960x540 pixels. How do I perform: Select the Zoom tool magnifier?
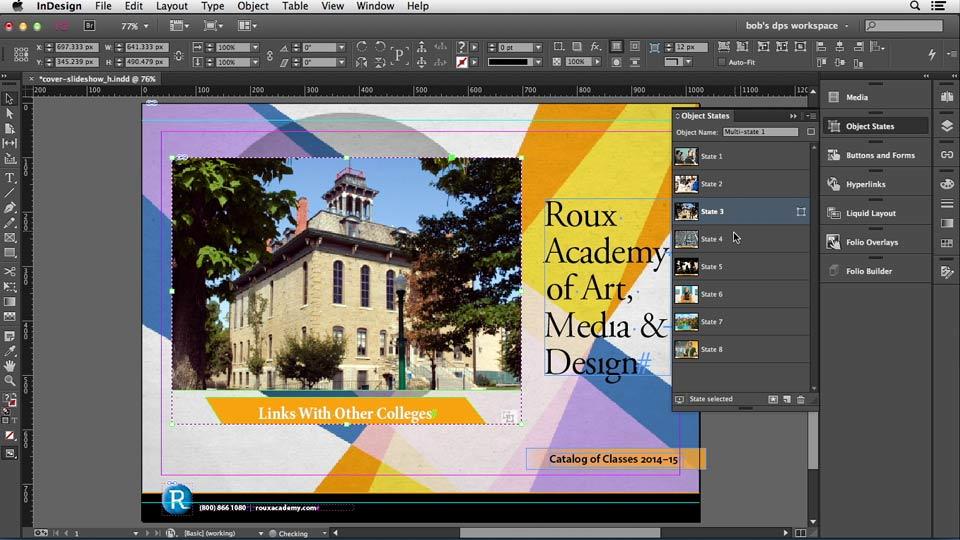point(9,381)
